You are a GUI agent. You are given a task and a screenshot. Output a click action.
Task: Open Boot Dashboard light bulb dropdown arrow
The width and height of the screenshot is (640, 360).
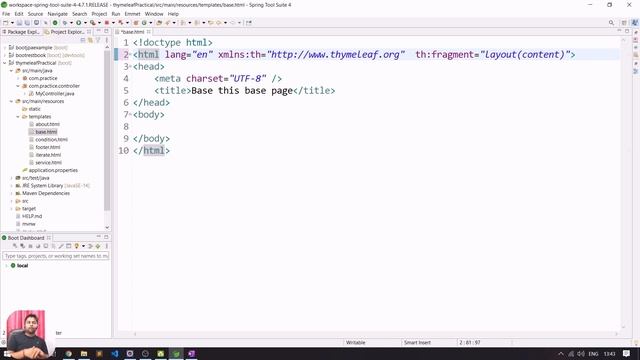(83, 246)
